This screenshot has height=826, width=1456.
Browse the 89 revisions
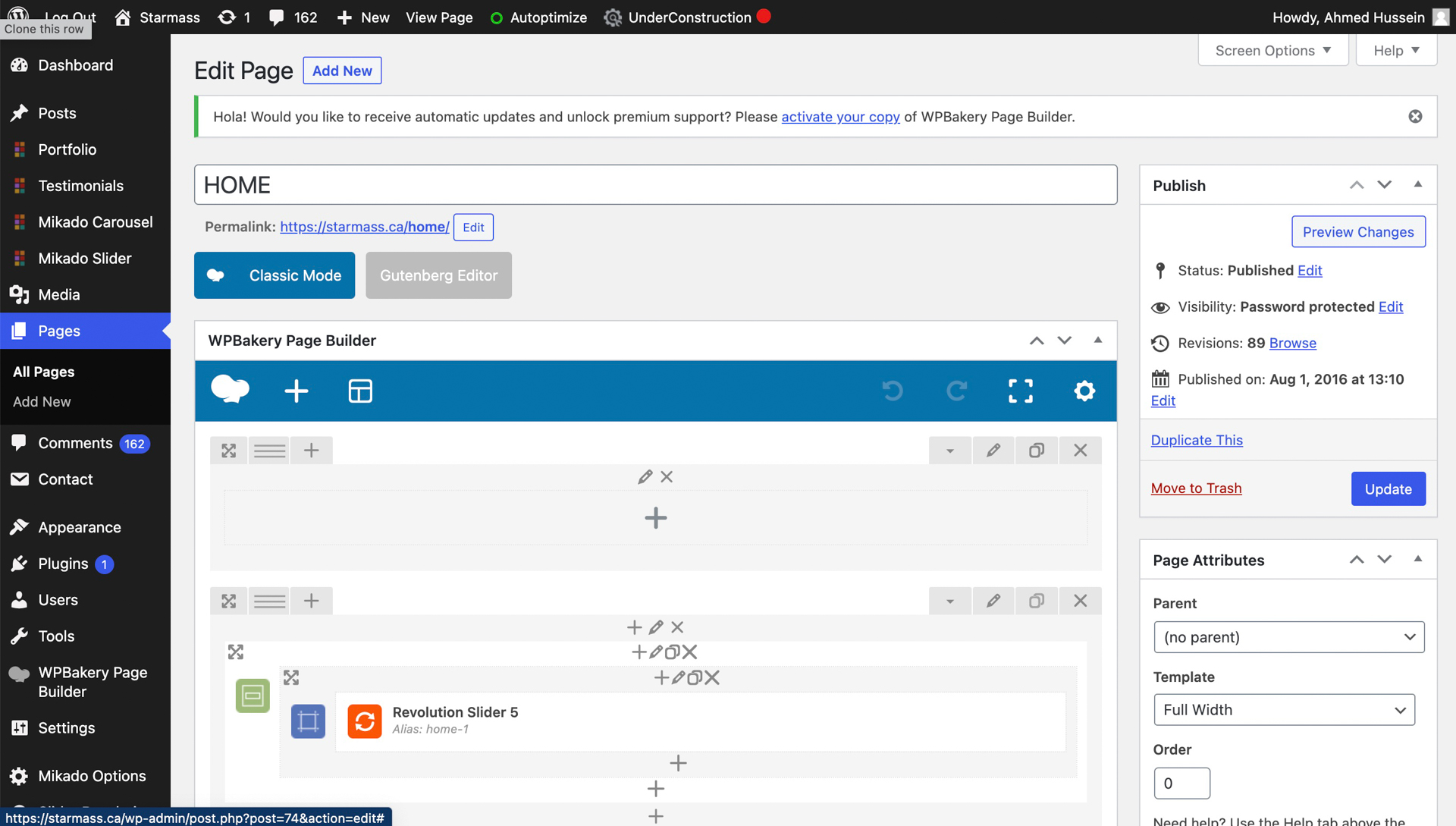(1292, 343)
